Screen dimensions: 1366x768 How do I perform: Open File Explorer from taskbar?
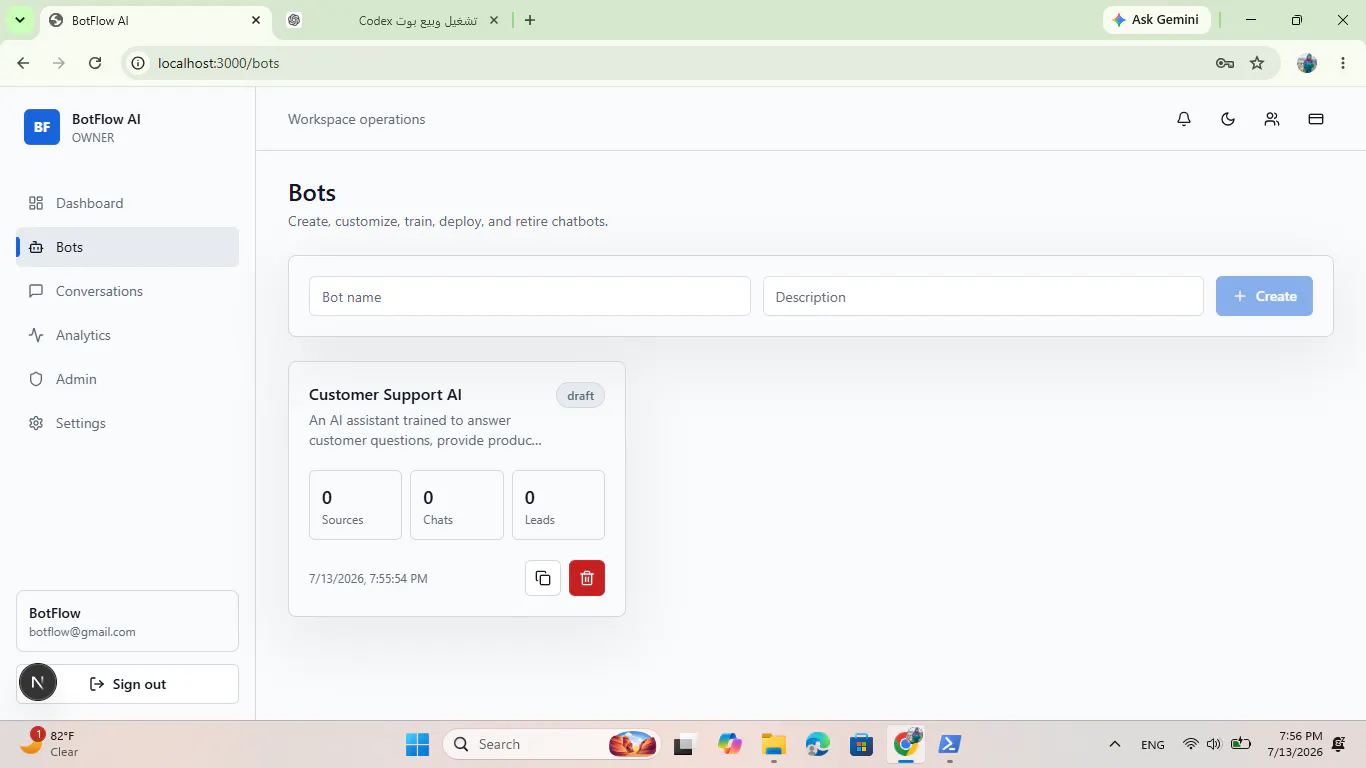point(773,744)
